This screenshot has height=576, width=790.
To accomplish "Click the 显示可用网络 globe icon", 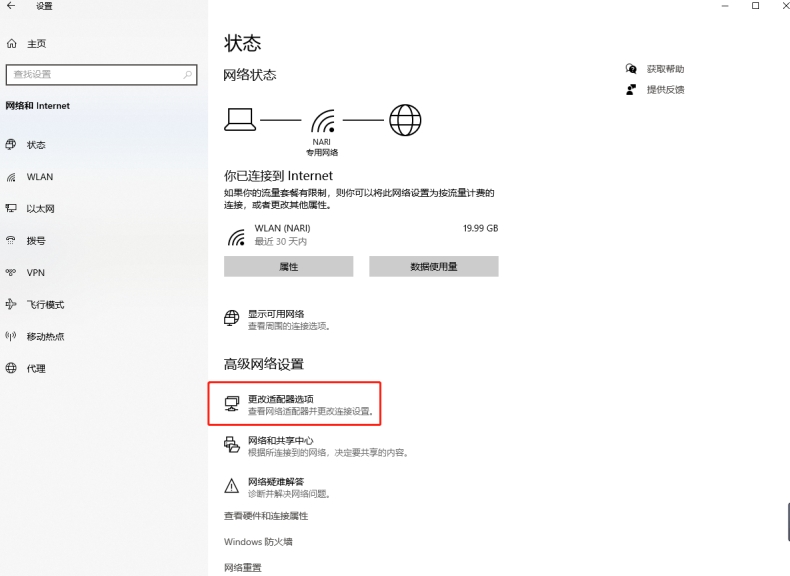I will coord(232,318).
